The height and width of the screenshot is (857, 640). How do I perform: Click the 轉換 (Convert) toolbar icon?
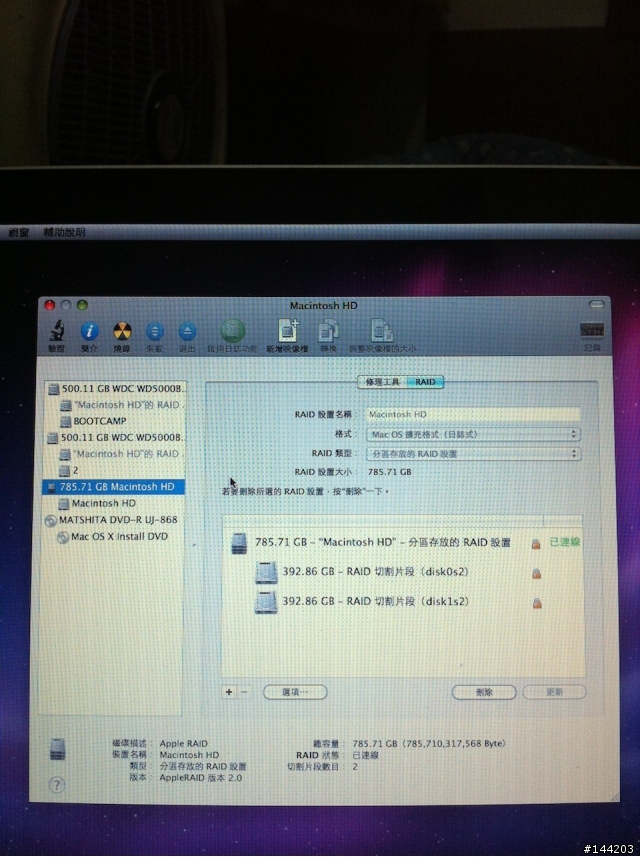(x=328, y=332)
